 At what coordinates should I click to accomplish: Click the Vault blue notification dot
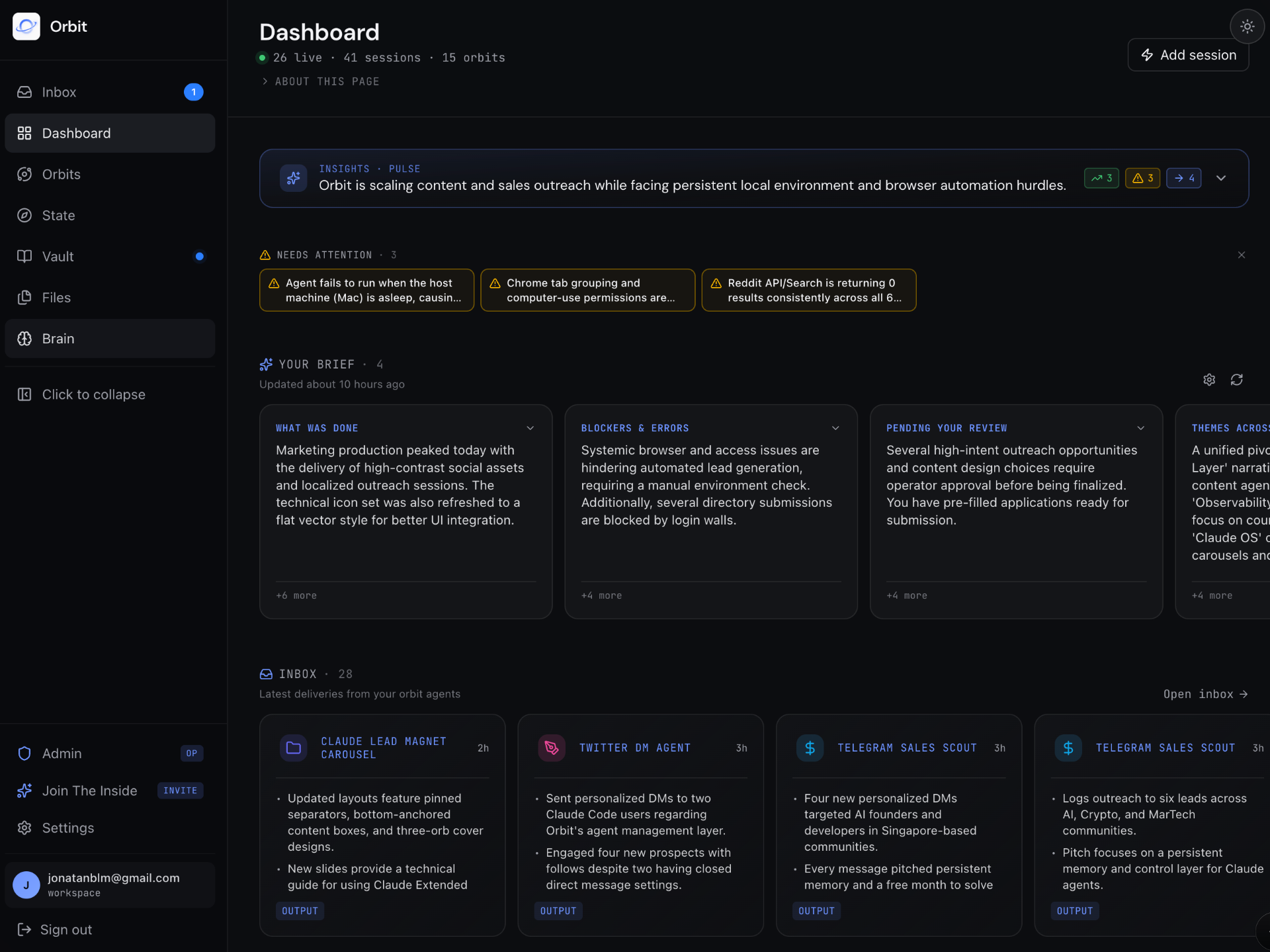[x=199, y=256]
